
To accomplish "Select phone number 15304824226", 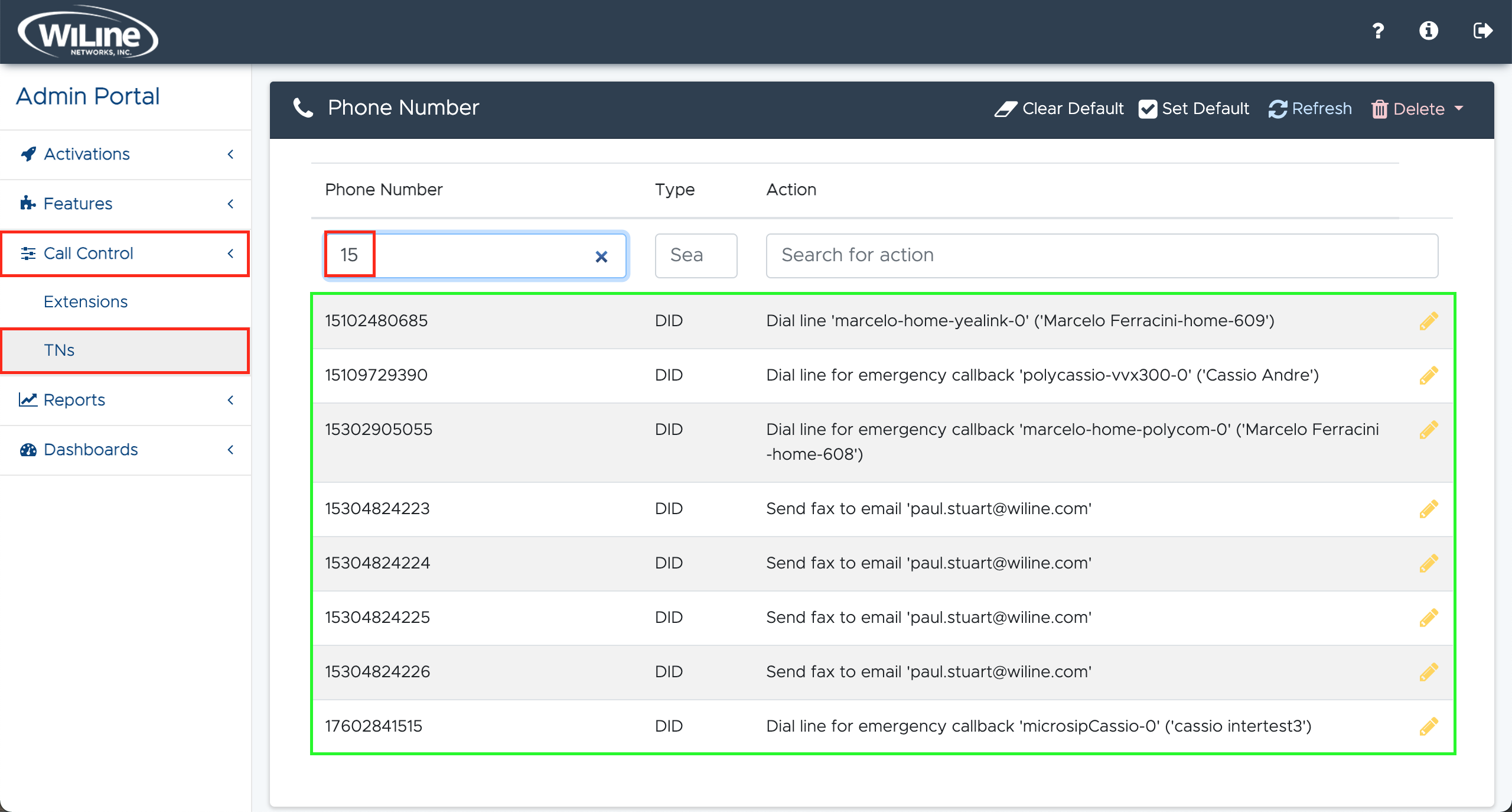I will coord(377,672).
